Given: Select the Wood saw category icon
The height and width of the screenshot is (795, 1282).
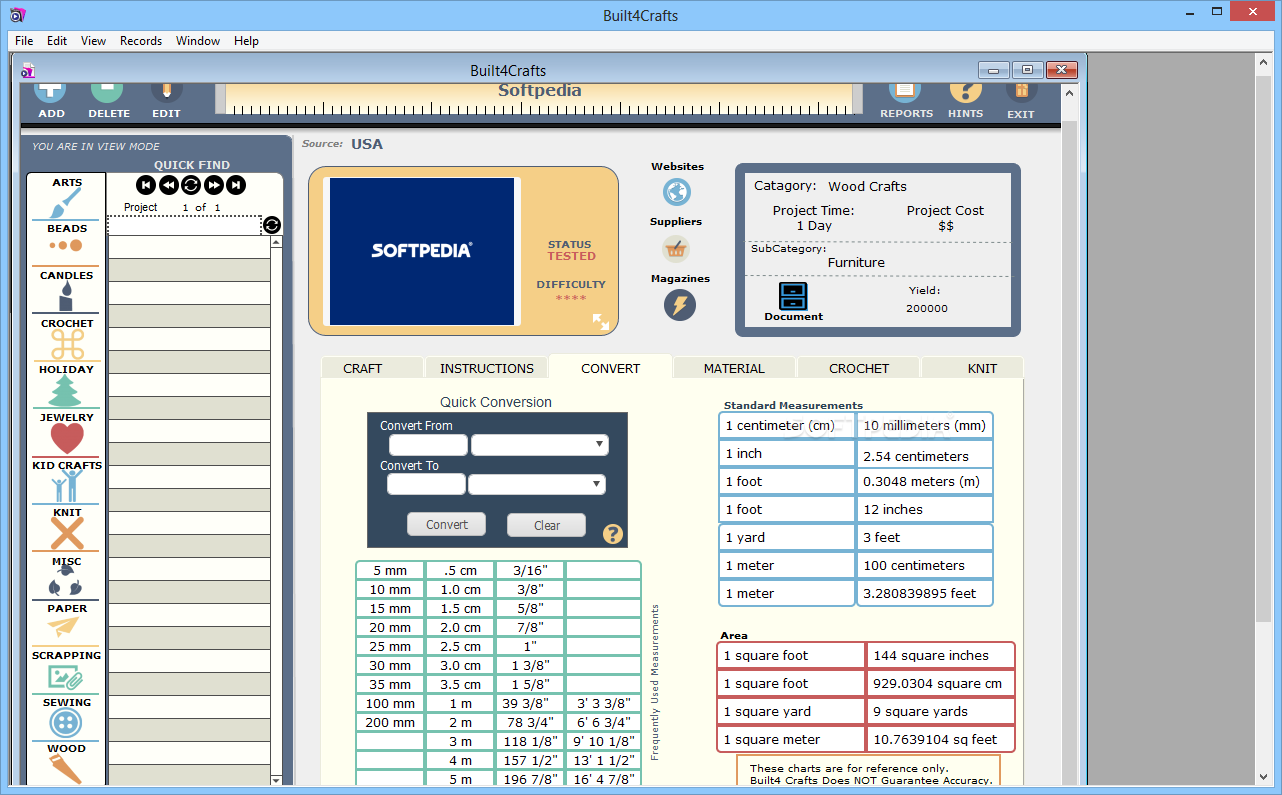Looking at the screenshot, I should [x=66, y=769].
